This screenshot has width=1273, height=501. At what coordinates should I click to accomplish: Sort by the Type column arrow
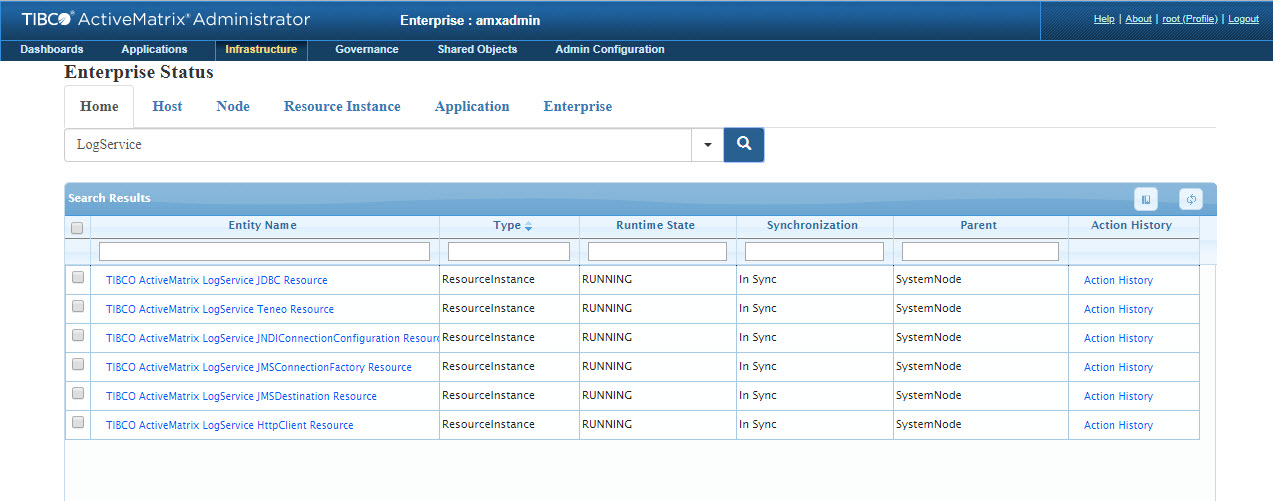click(528, 226)
